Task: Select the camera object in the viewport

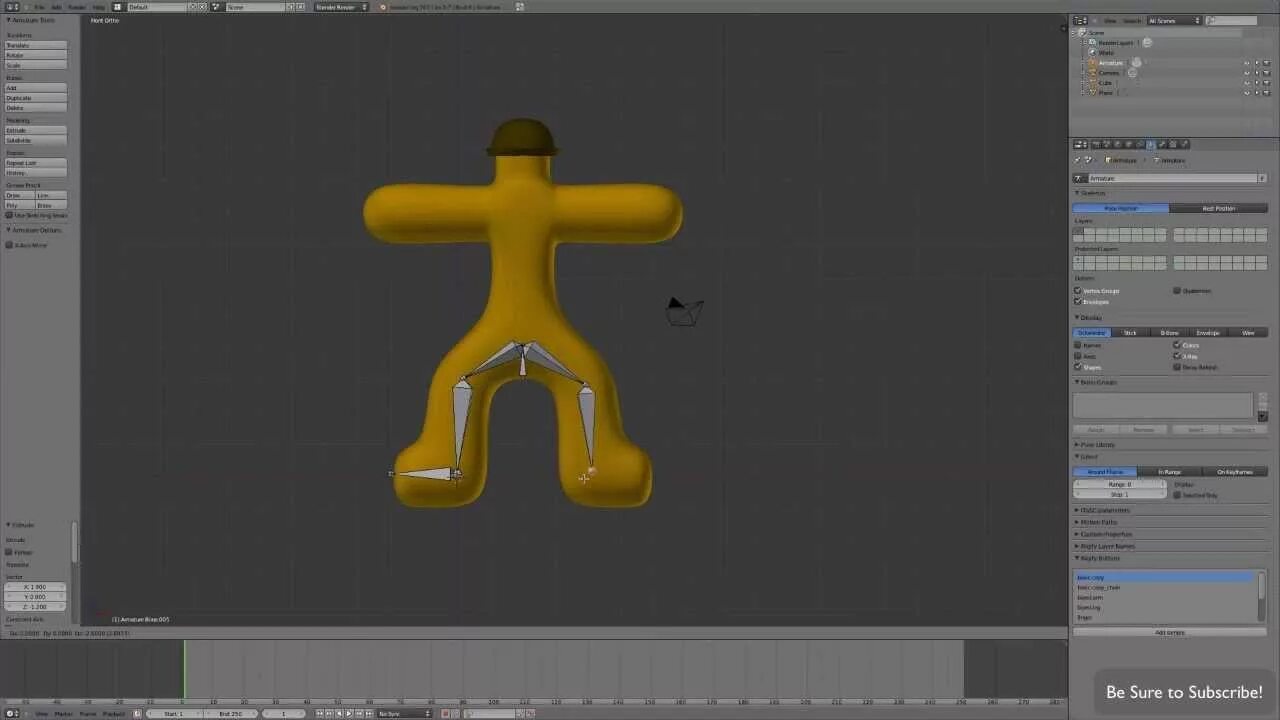Action: pos(685,311)
